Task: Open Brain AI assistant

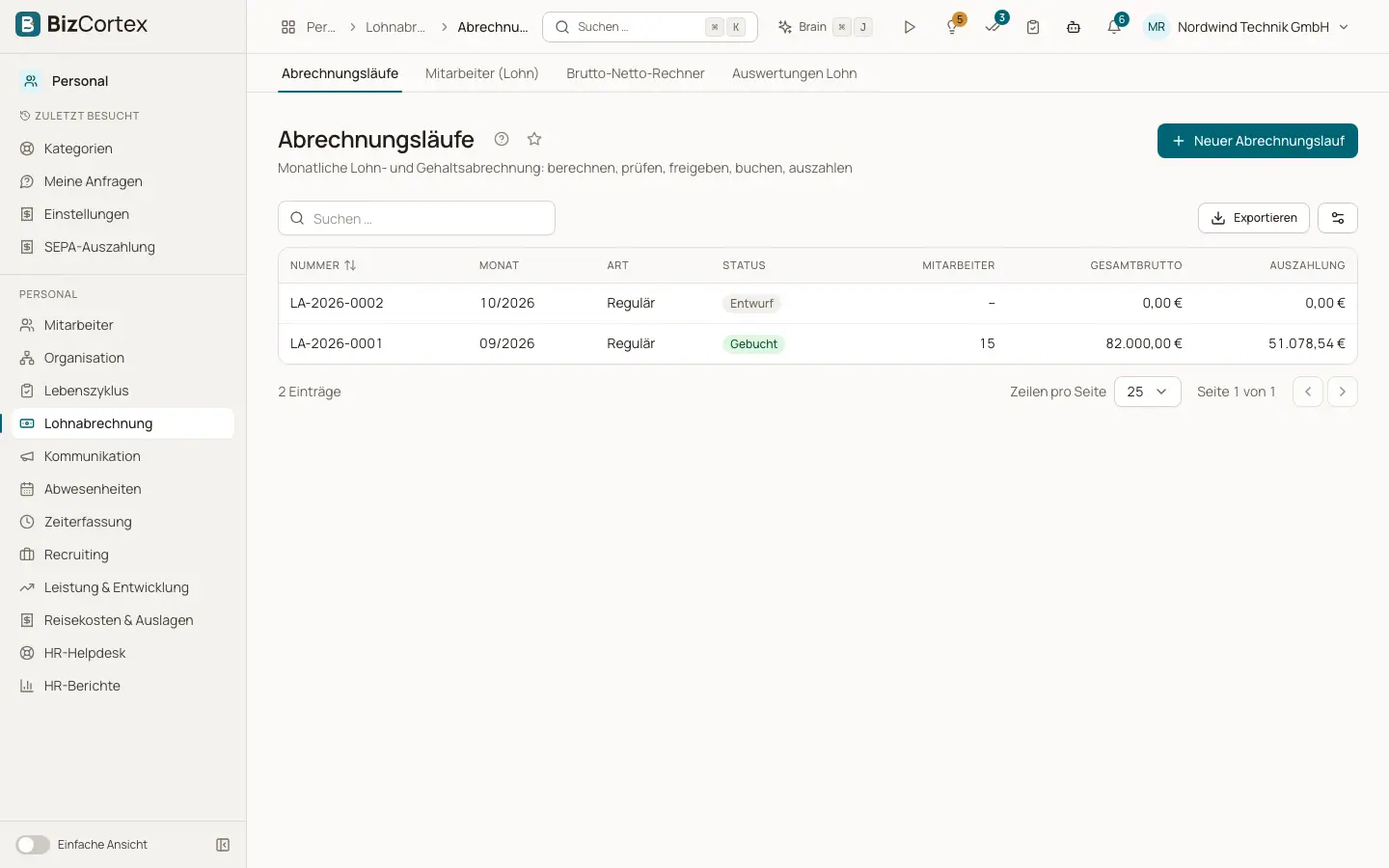Action: point(825,27)
